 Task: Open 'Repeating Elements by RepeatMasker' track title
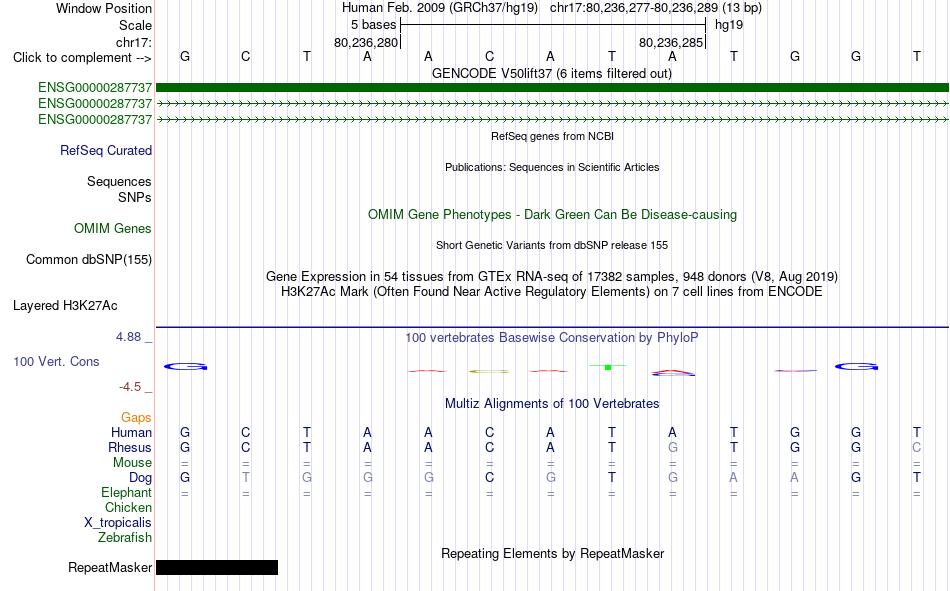pyautogui.click(x=553, y=554)
